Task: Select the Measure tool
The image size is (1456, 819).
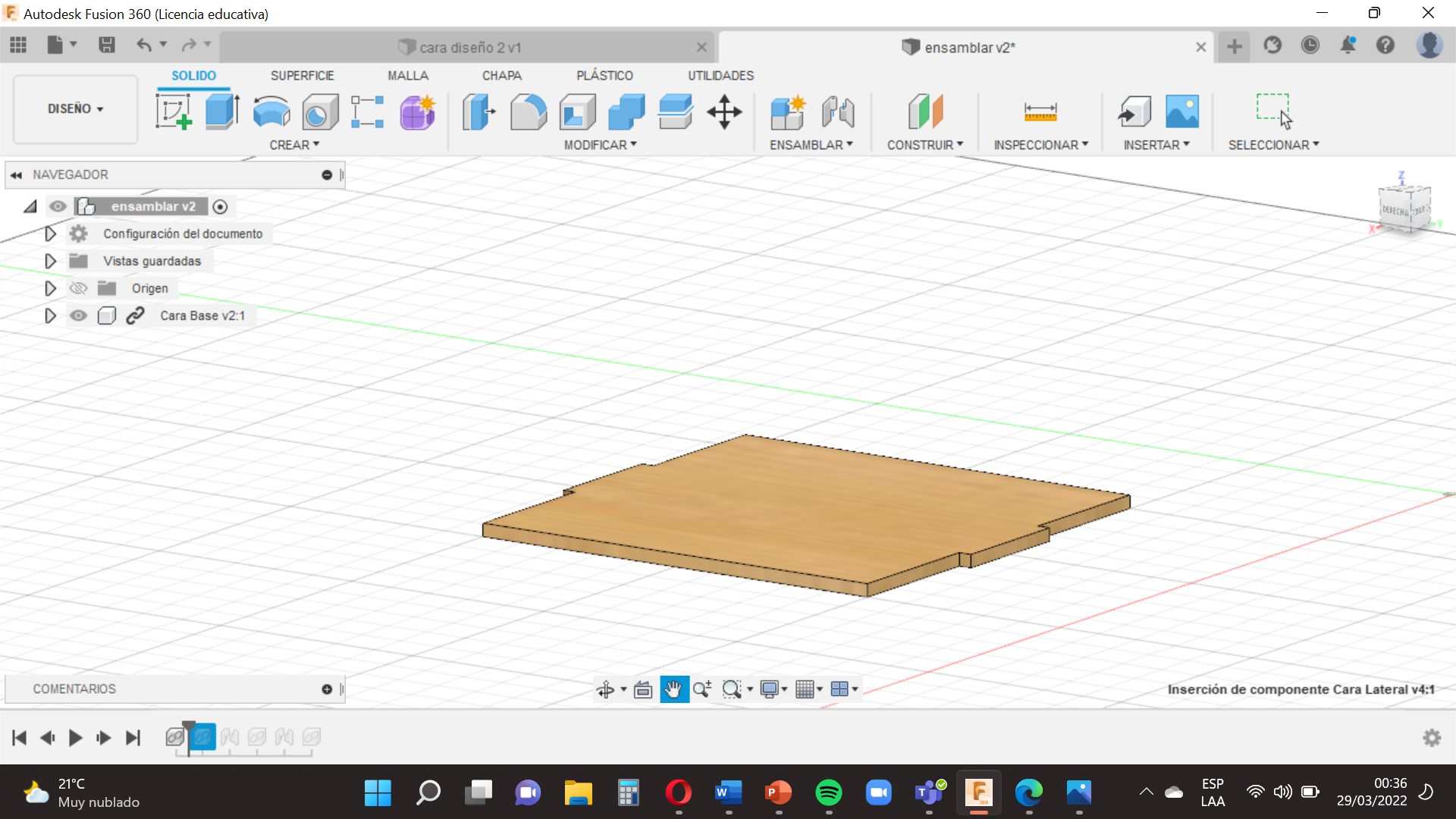Action: point(1040,111)
